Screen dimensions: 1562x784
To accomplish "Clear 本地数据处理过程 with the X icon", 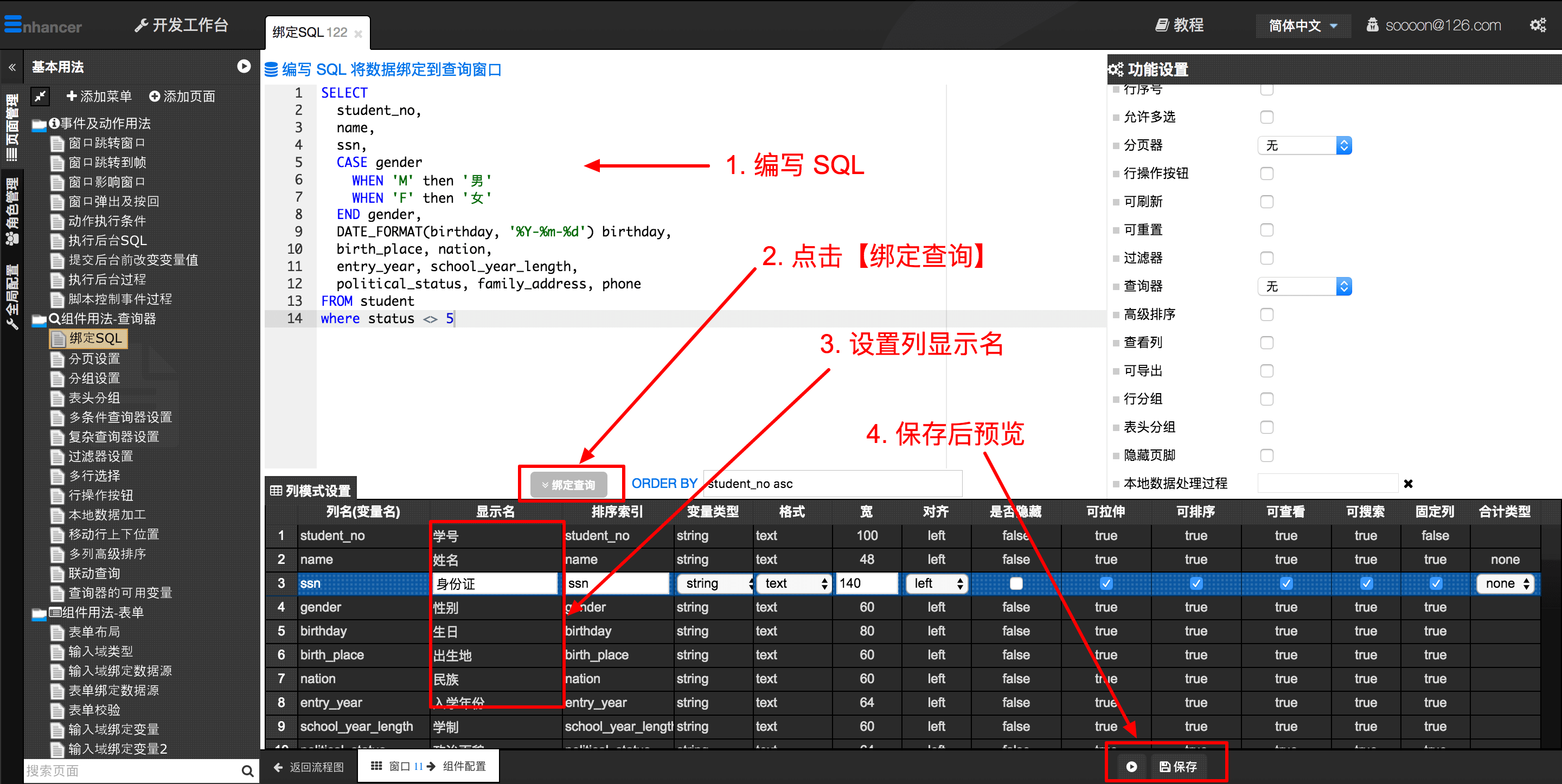I will pos(1408,483).
